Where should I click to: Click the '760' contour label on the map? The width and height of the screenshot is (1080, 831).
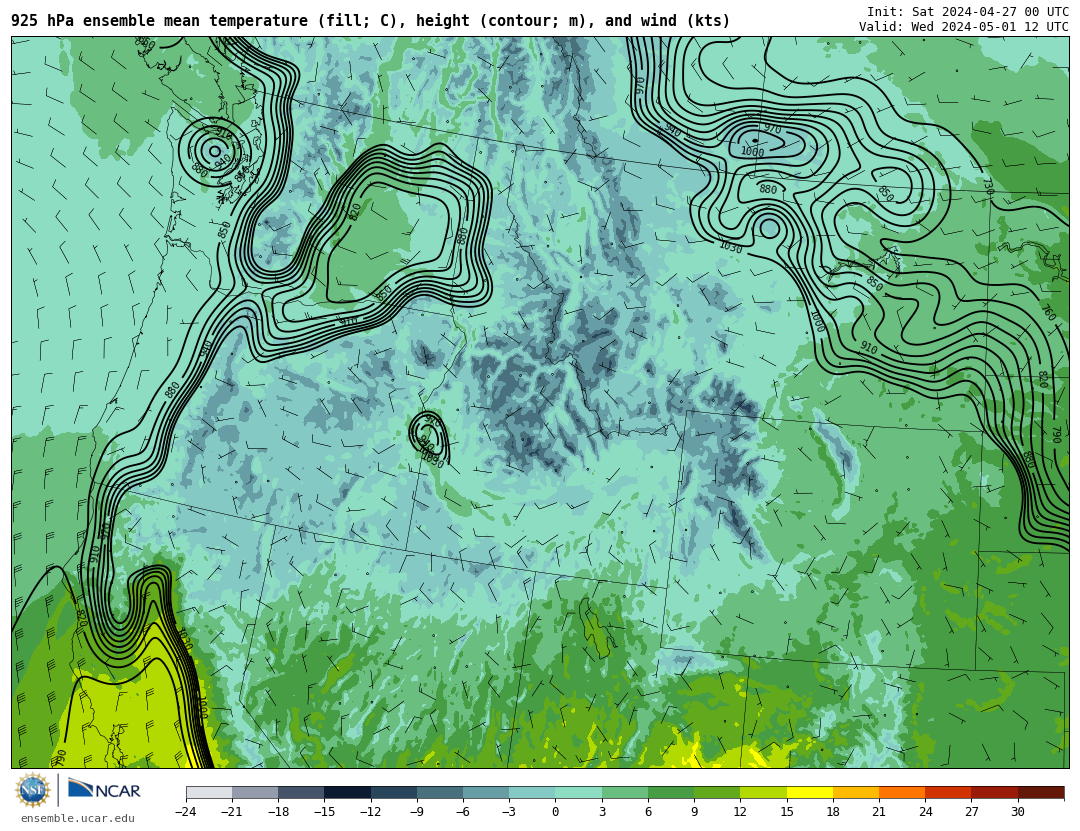(1048, 313)
